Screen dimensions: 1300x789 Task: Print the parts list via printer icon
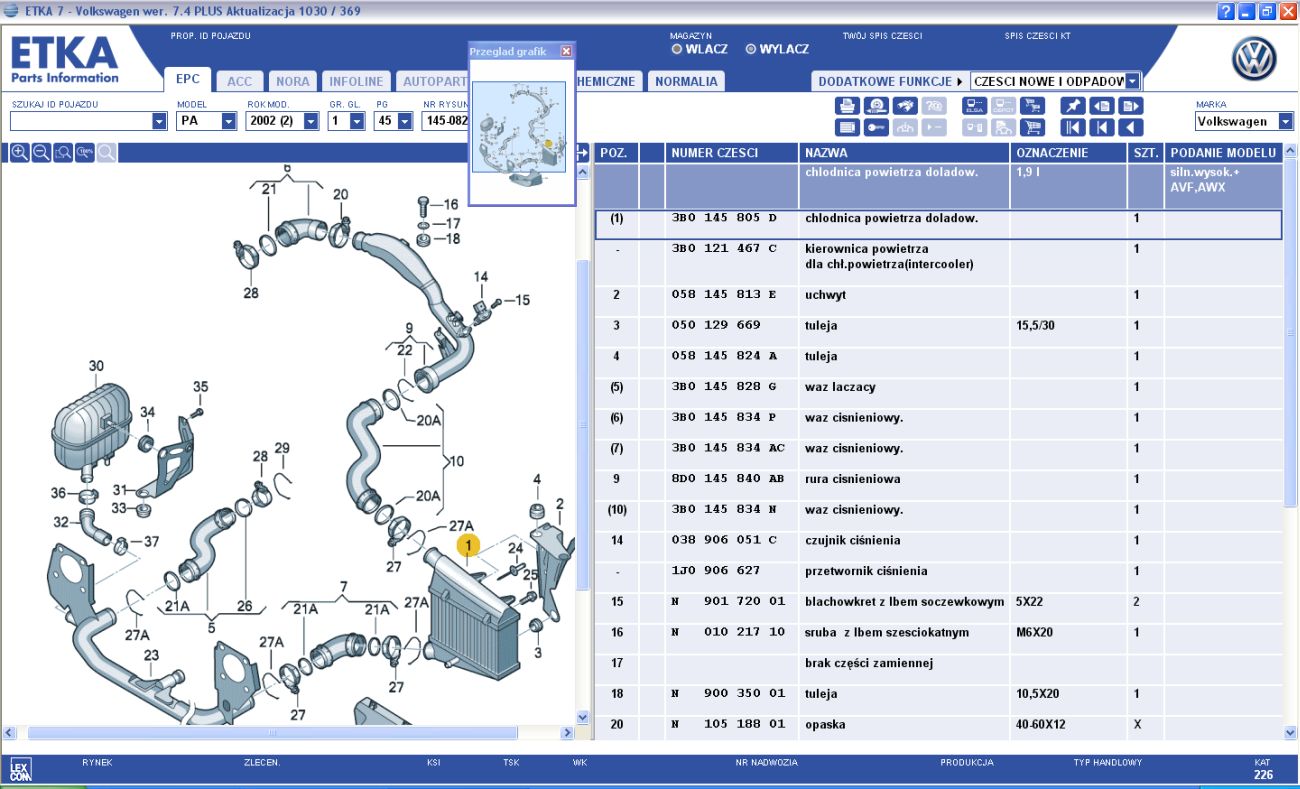[847, 106]
